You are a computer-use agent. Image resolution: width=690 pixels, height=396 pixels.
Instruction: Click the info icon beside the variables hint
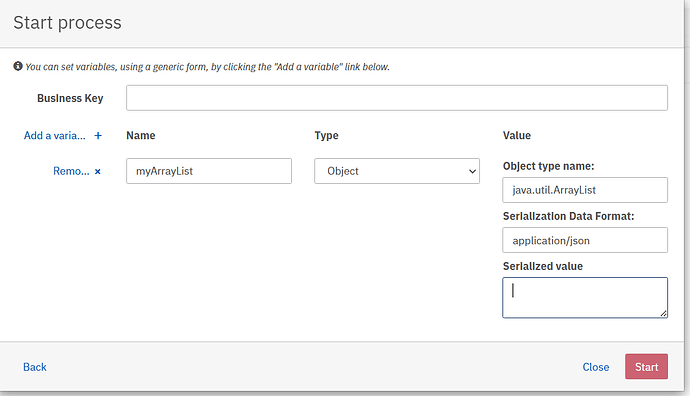[x=18, y=66]
